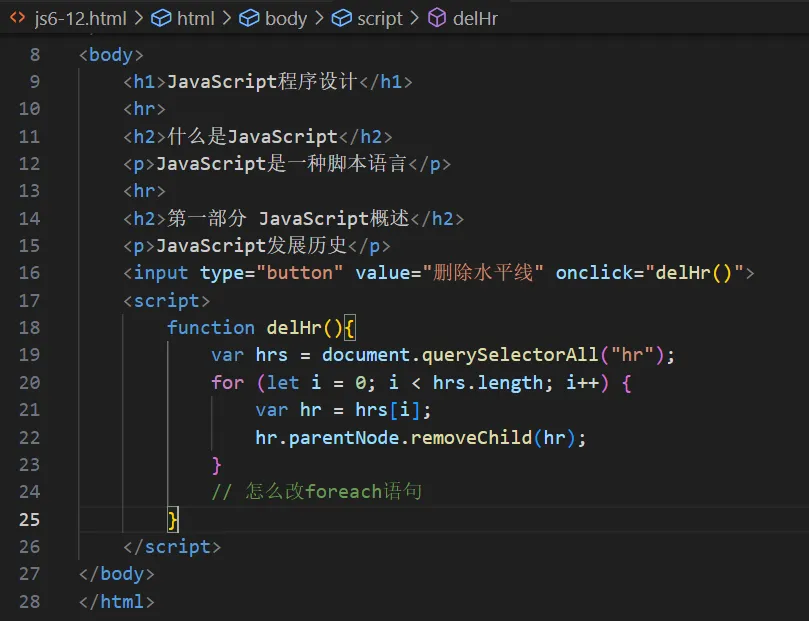
Task: Click the opening <script> tag
Action: (x=167, y=301)
